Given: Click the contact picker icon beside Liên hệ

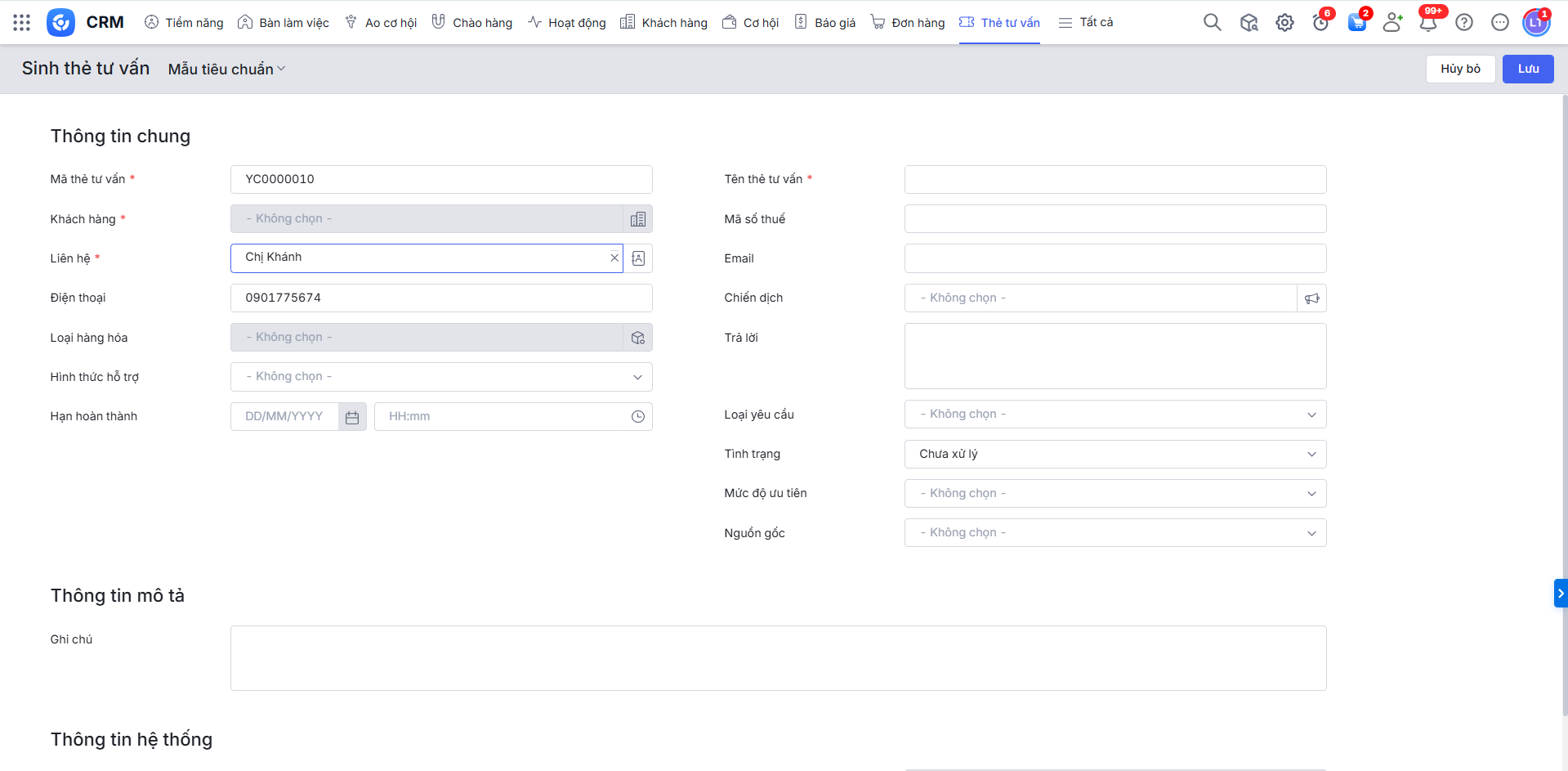Looking at the screenshot, I should coord(638,258).
